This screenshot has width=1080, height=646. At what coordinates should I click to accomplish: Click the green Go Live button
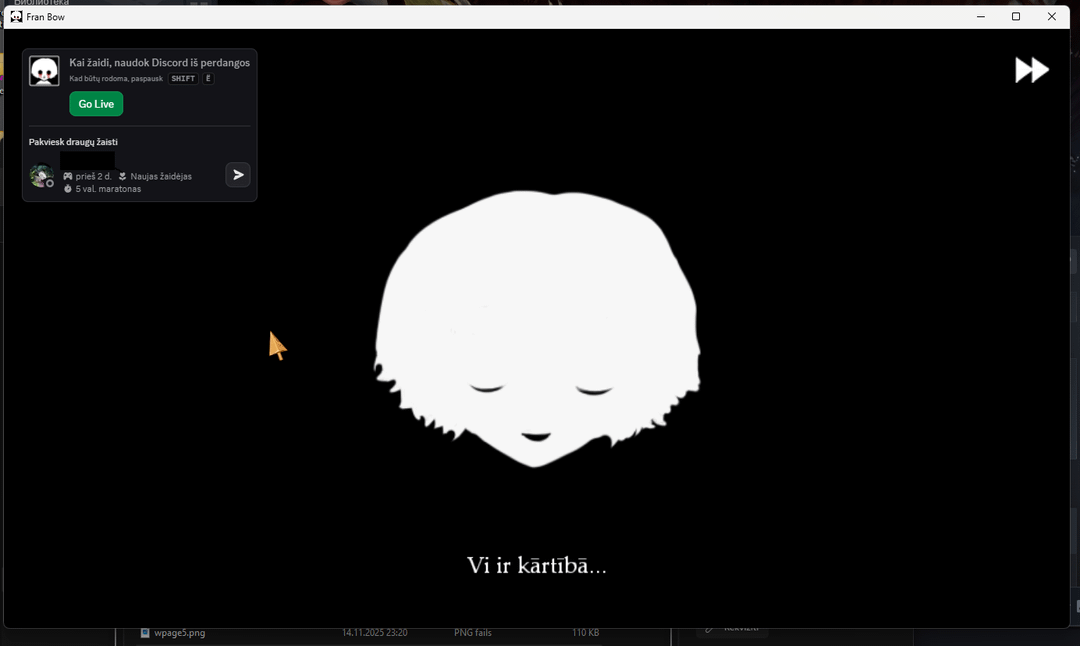[x=96, y=104]
